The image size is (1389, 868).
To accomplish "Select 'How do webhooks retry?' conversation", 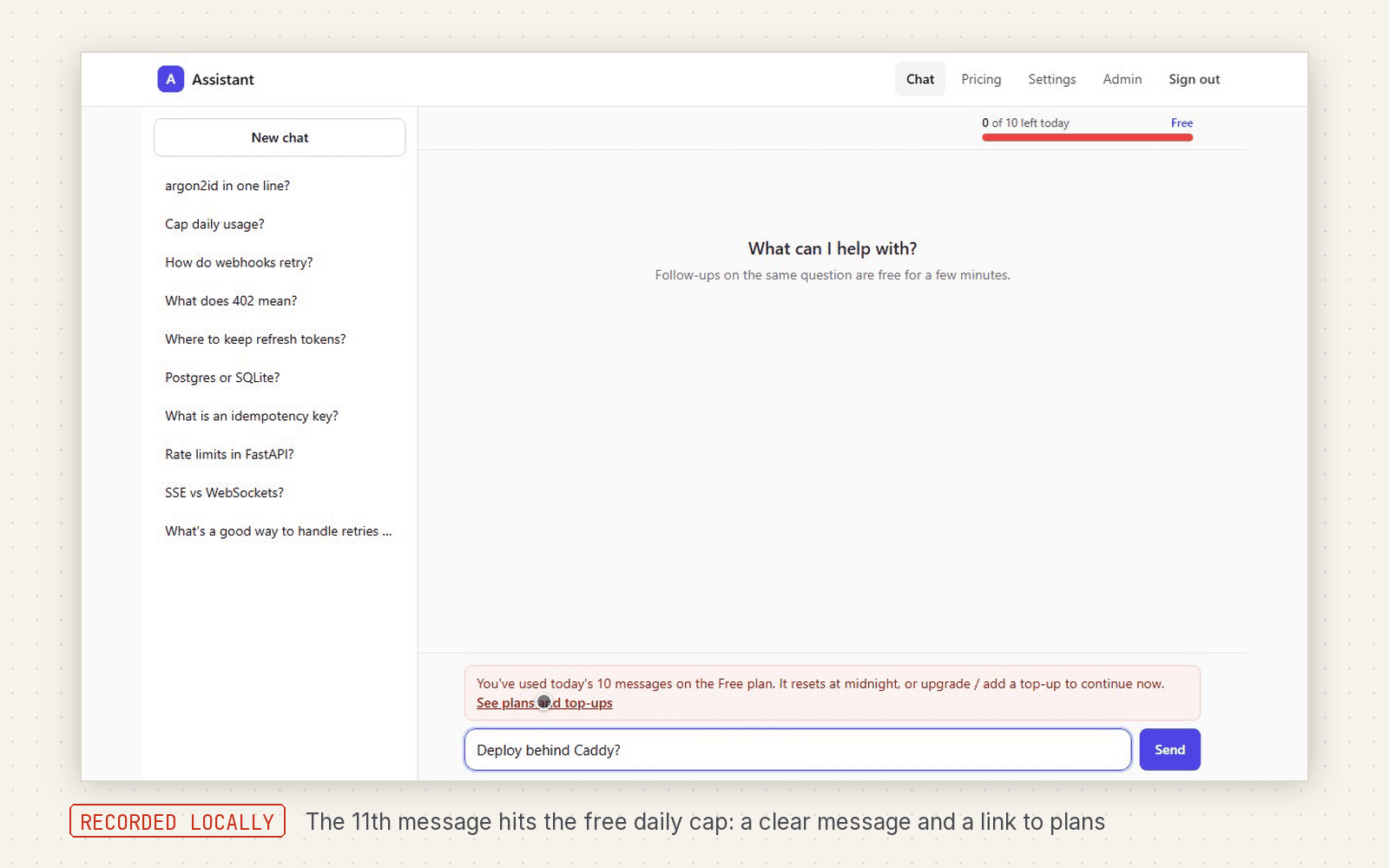I will click(279, 262).
